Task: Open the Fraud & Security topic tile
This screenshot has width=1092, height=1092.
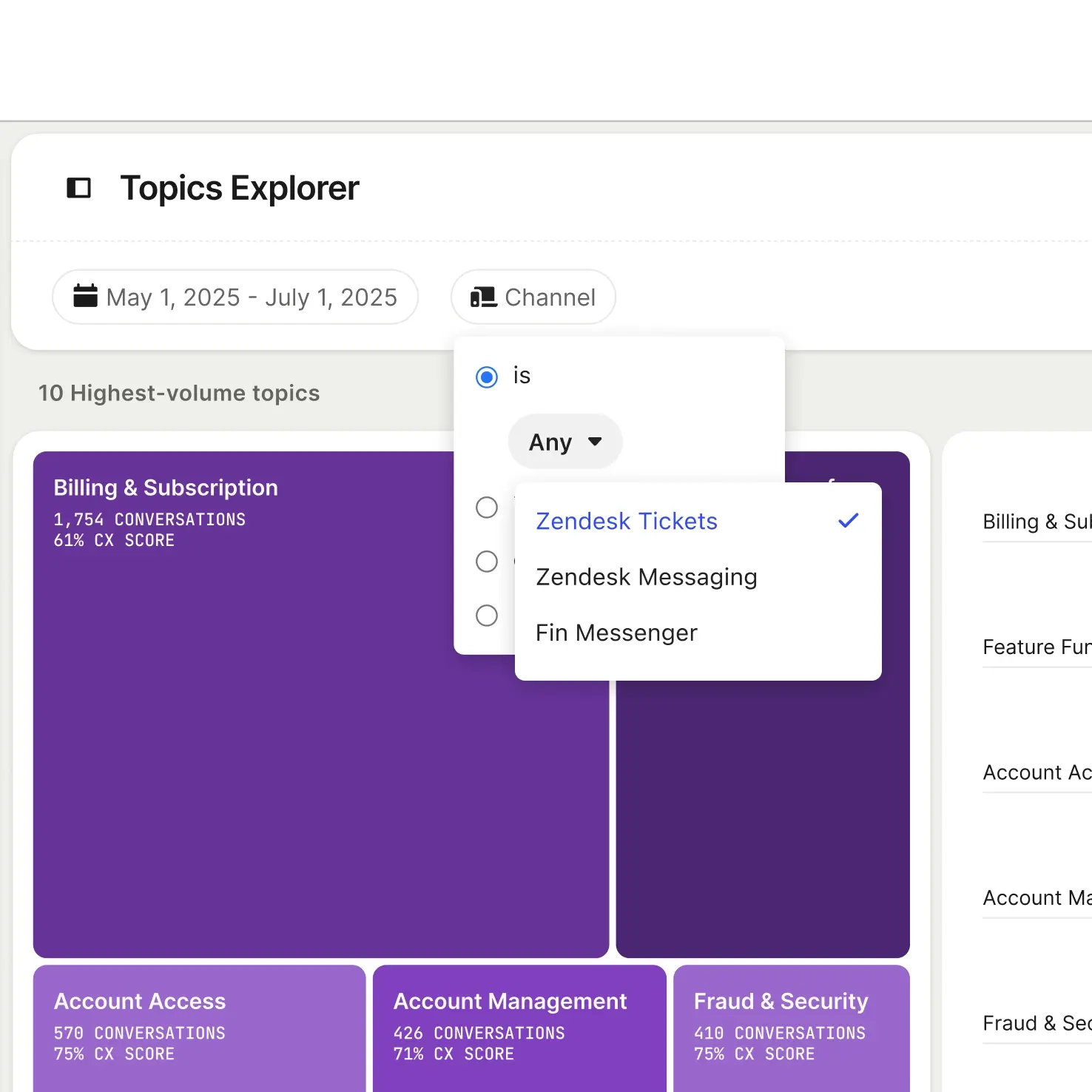Action: (x=791, y=1027)
